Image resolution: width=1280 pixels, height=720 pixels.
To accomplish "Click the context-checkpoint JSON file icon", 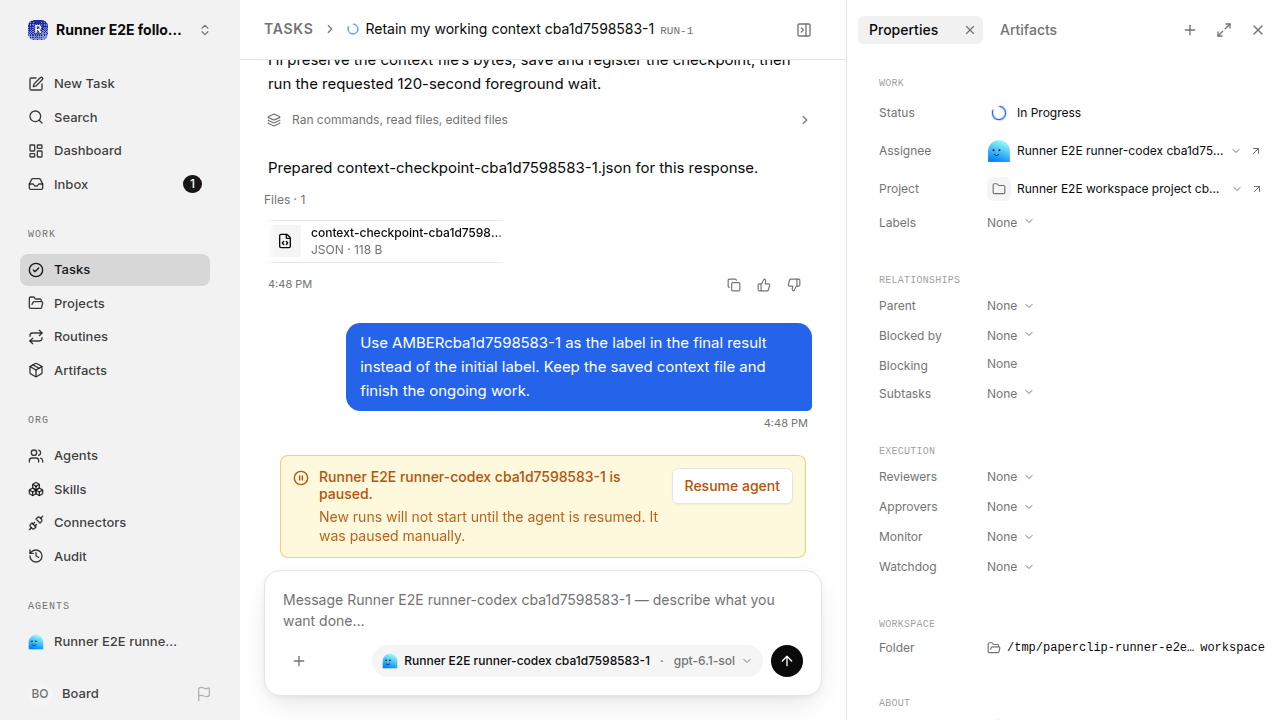I will pos(285,241).
